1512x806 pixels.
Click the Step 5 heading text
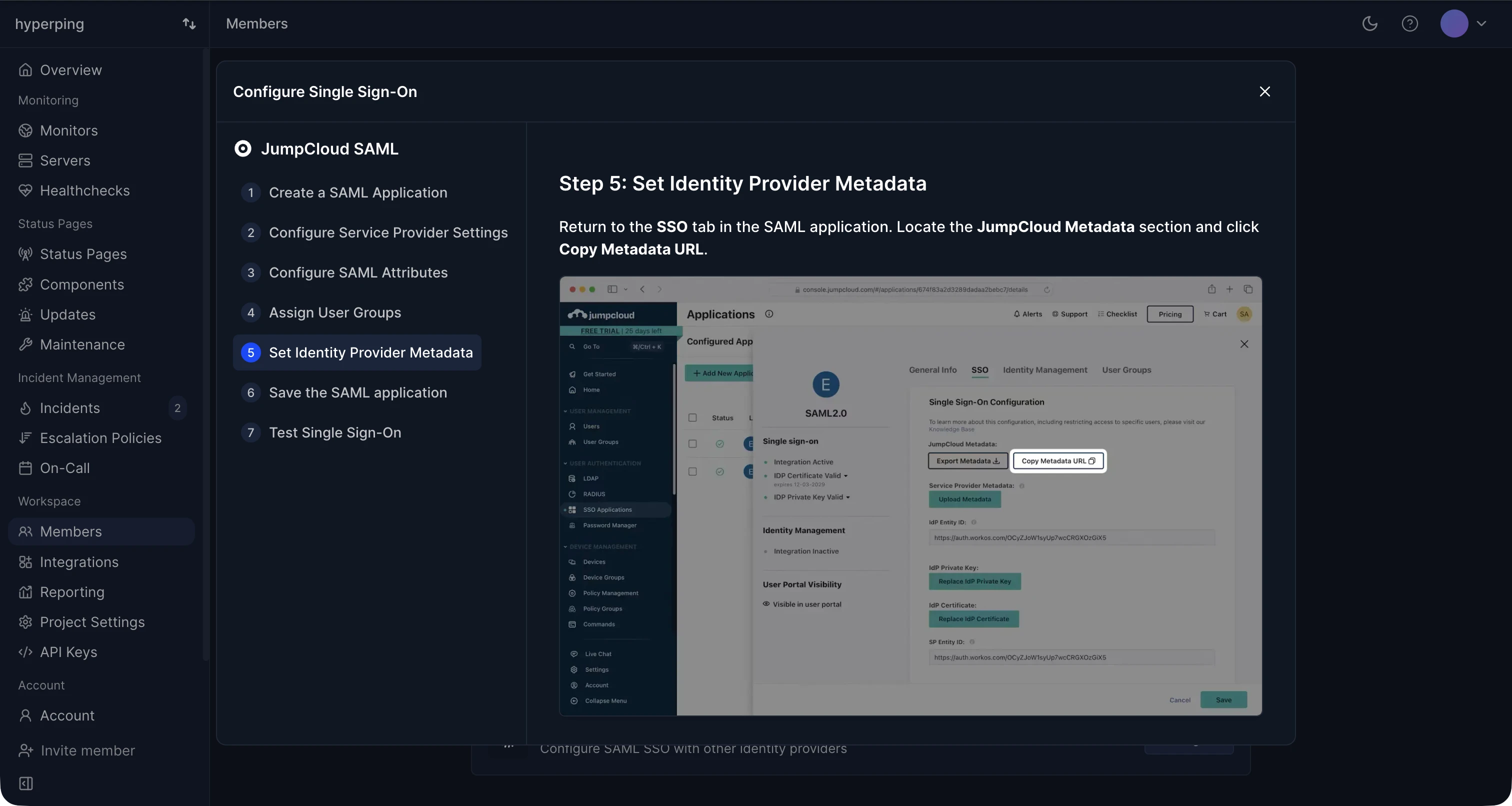tap(742, 183)
